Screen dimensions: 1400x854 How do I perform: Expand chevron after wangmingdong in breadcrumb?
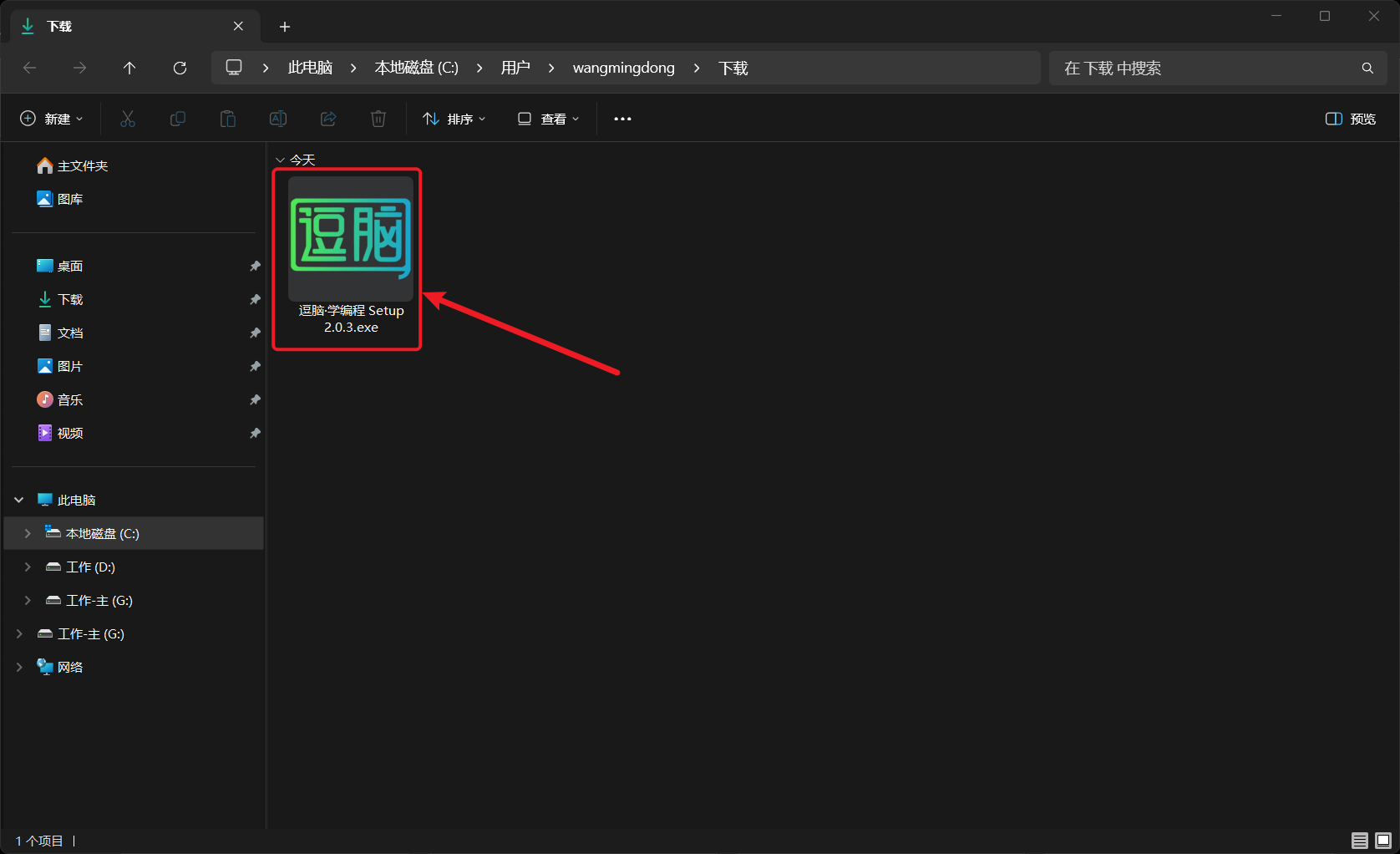point(697,68)
